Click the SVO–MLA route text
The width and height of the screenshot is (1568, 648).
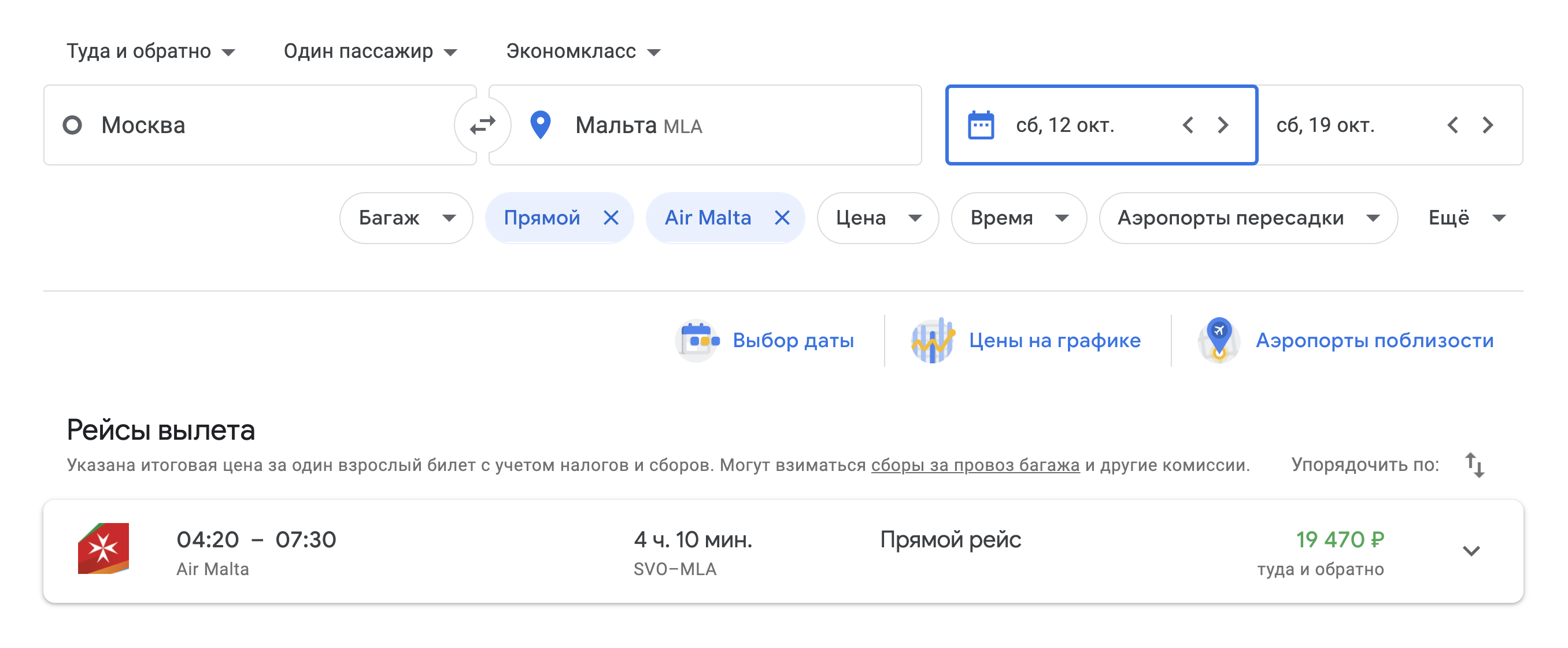tap(674, 569)
